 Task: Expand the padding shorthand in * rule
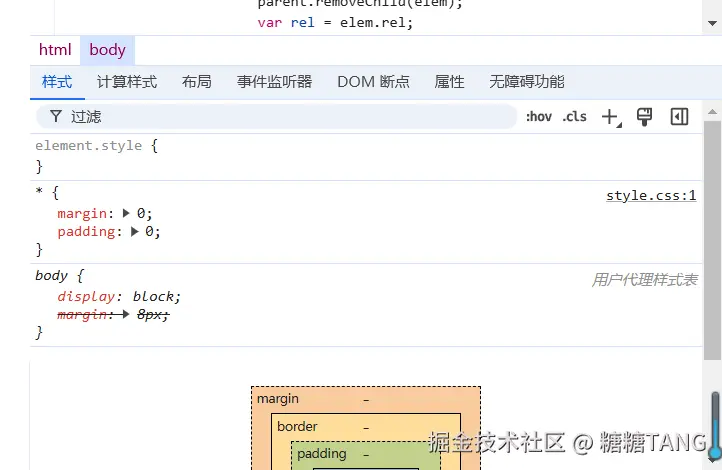[134, 232]
